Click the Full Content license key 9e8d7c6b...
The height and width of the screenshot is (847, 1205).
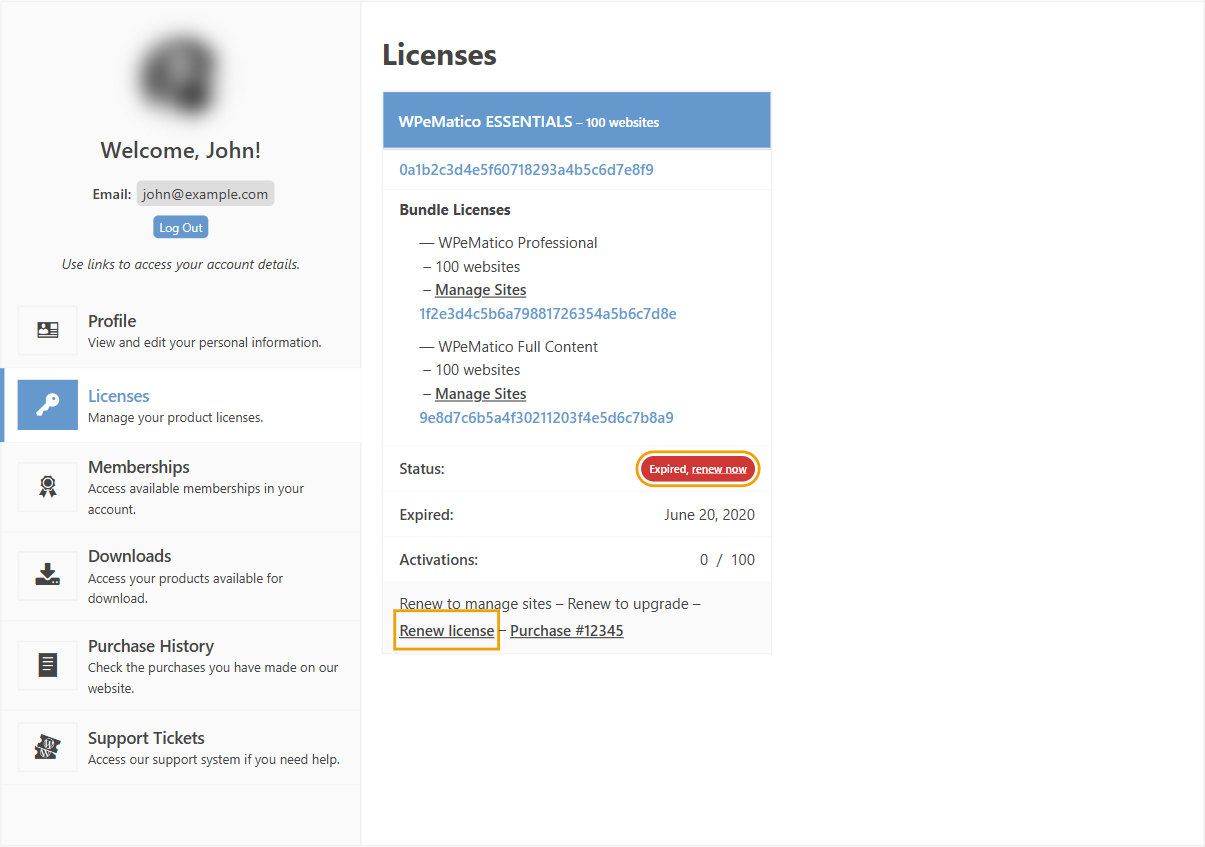tap(546, 417)
